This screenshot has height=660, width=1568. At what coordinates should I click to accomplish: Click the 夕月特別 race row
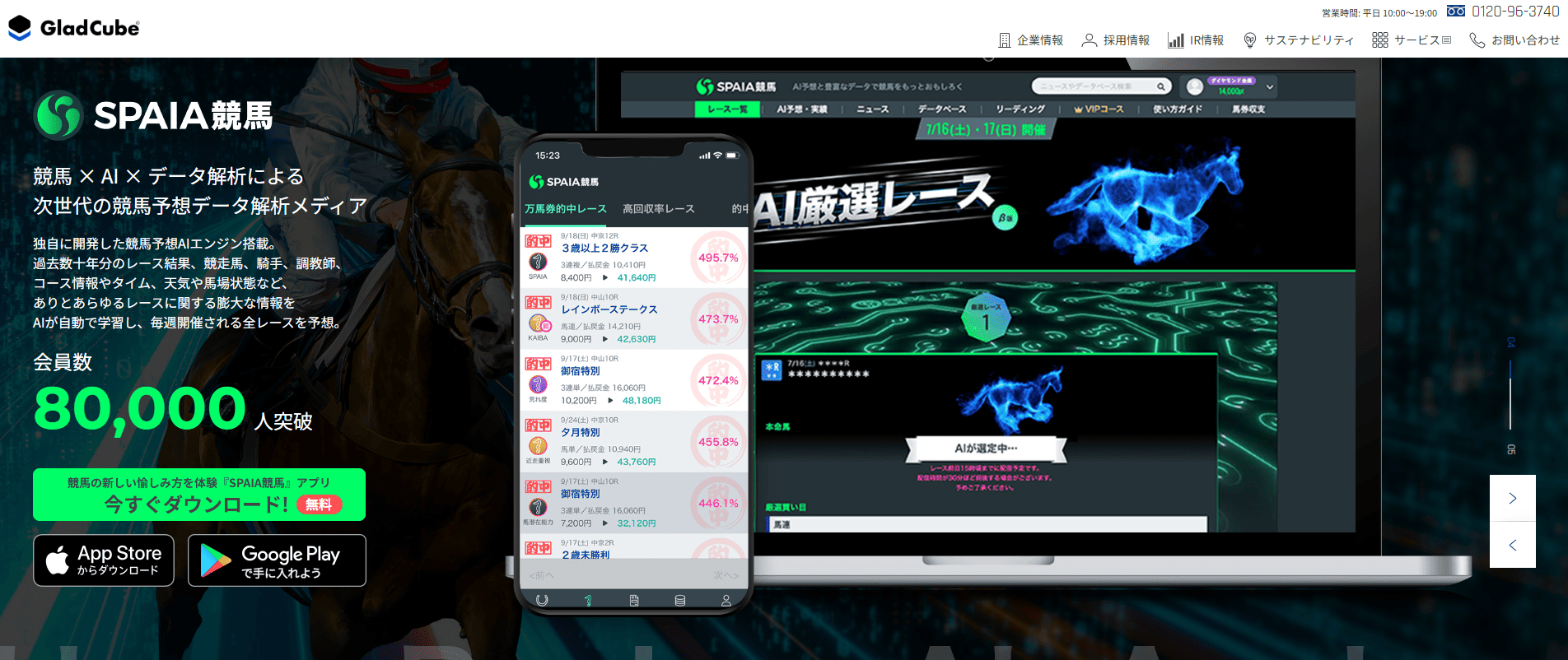[634, 442]
